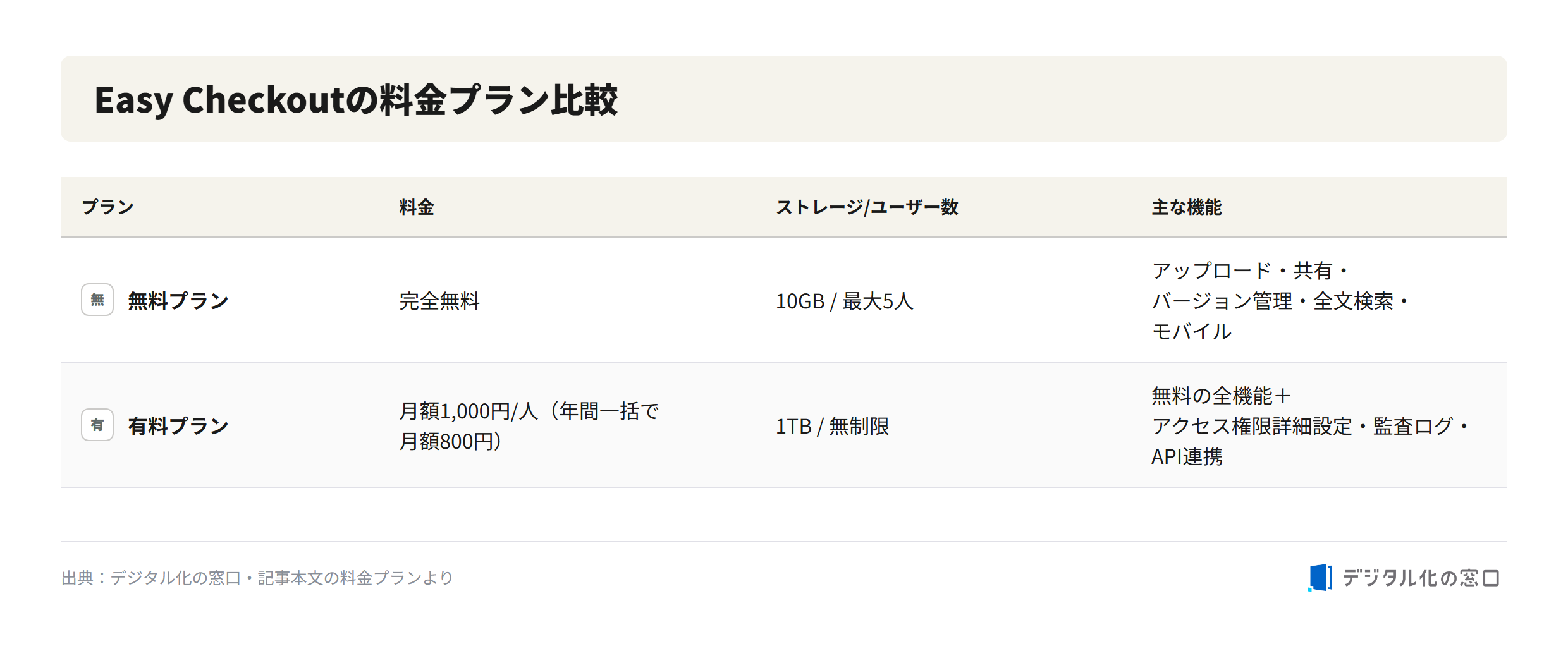Click the 有 badge icon for paid plan
This screenshot has width=1568, height=651.
pyautogui.click(x=97, y=425)
